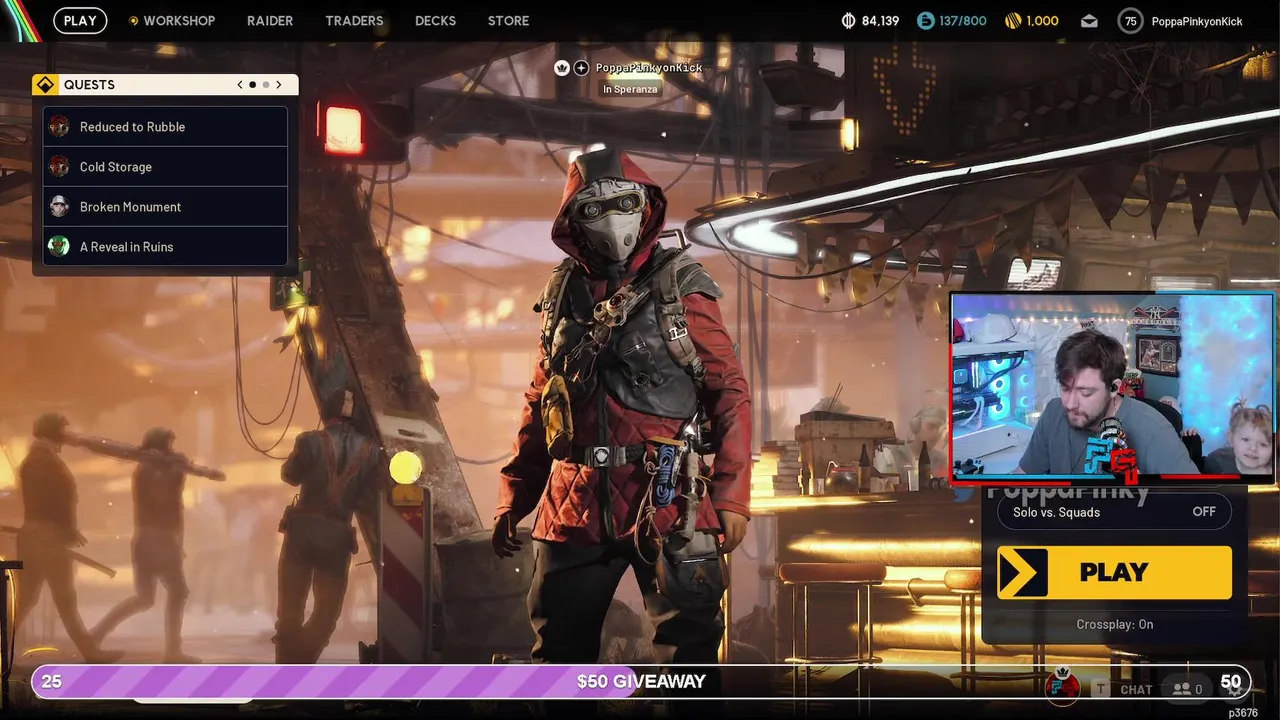Select the second quests page dot
This screenshot has height=720, width=1280.
pos(266,85)
